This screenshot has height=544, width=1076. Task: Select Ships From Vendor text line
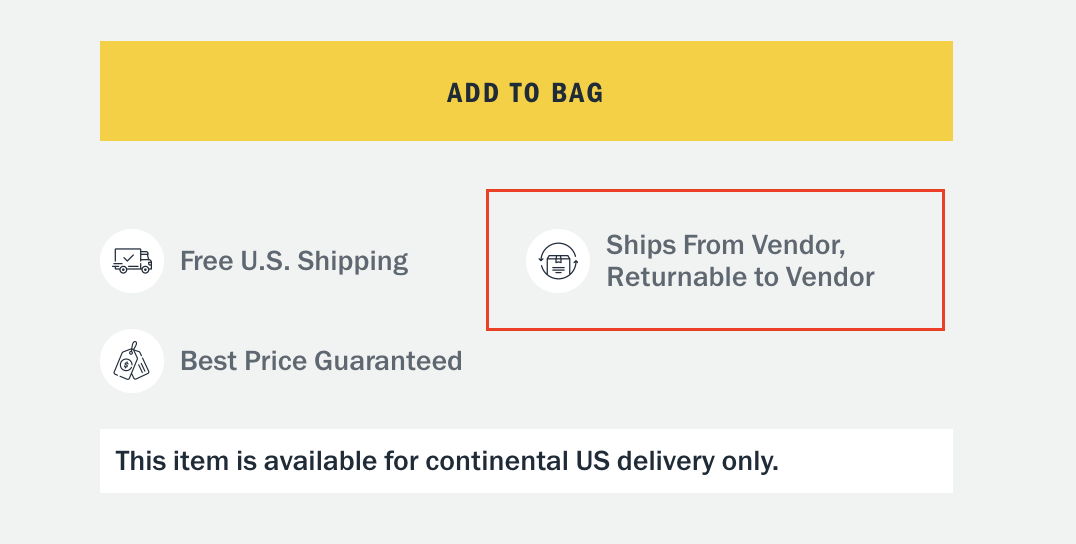725,245
